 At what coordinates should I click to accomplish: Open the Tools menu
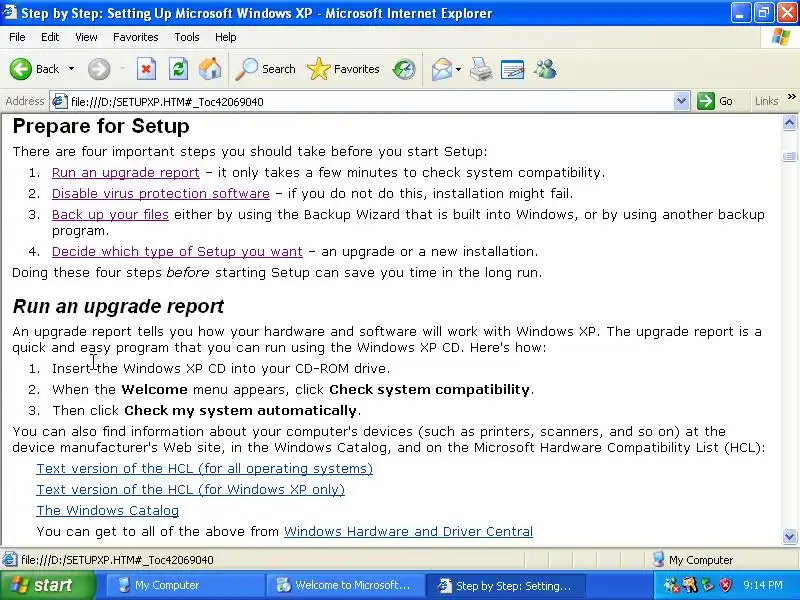tap(187, 37)
